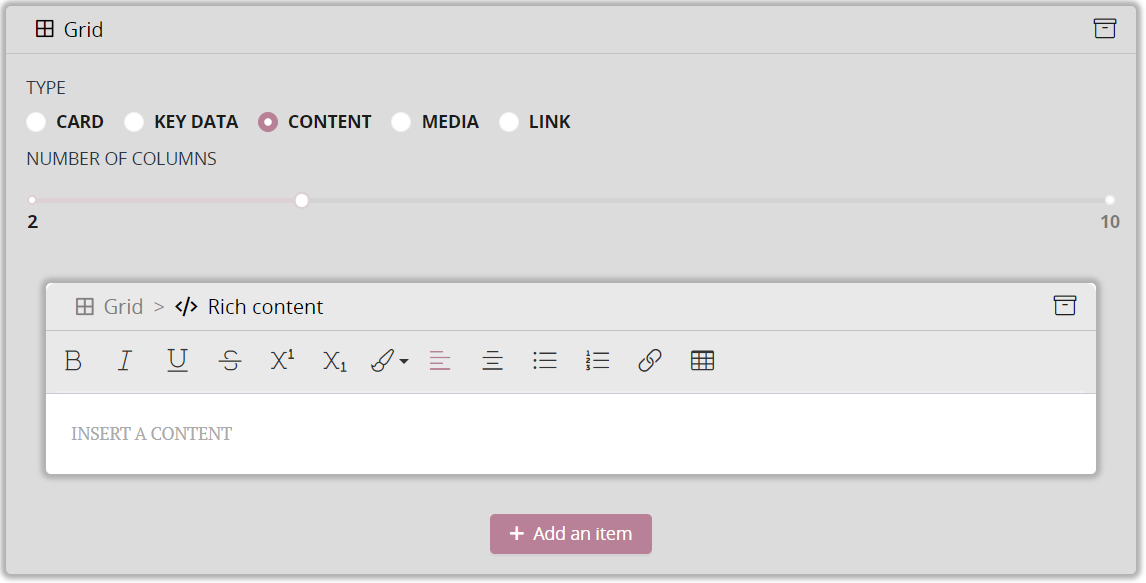The width and height of the screenshot is (1146, 583).
Task: Apply strikethrough formatting
Action: pos(230,361)
